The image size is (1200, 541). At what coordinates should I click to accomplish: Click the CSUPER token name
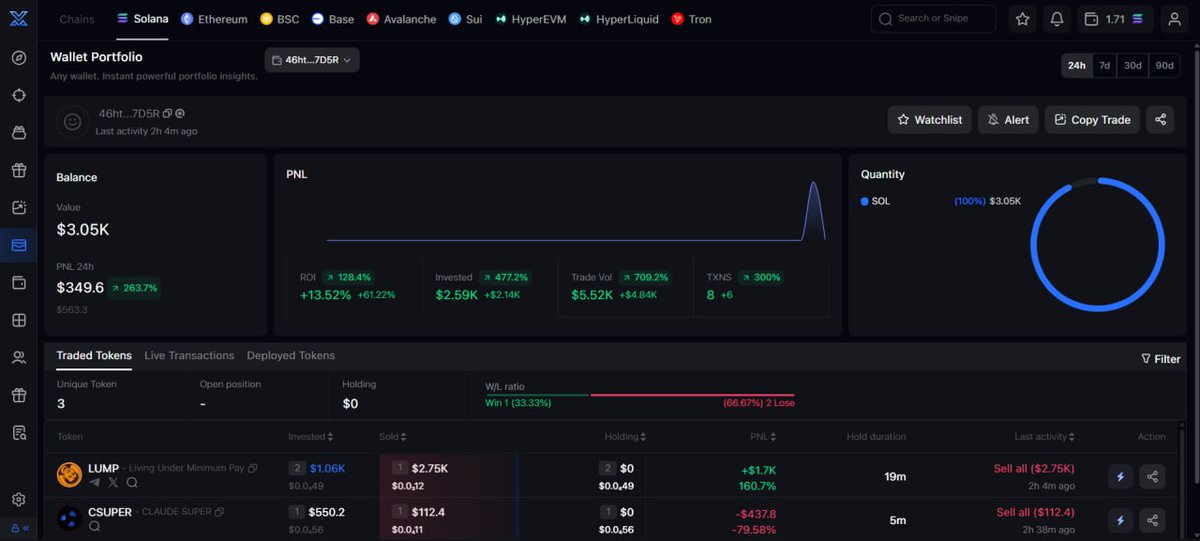[110, 512]
